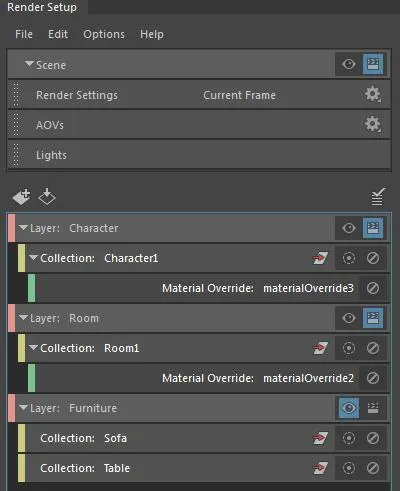Screen dimensions: 400x491
Task: Click the accept visible layers checklist icon
Action: [x=378, y=197]
